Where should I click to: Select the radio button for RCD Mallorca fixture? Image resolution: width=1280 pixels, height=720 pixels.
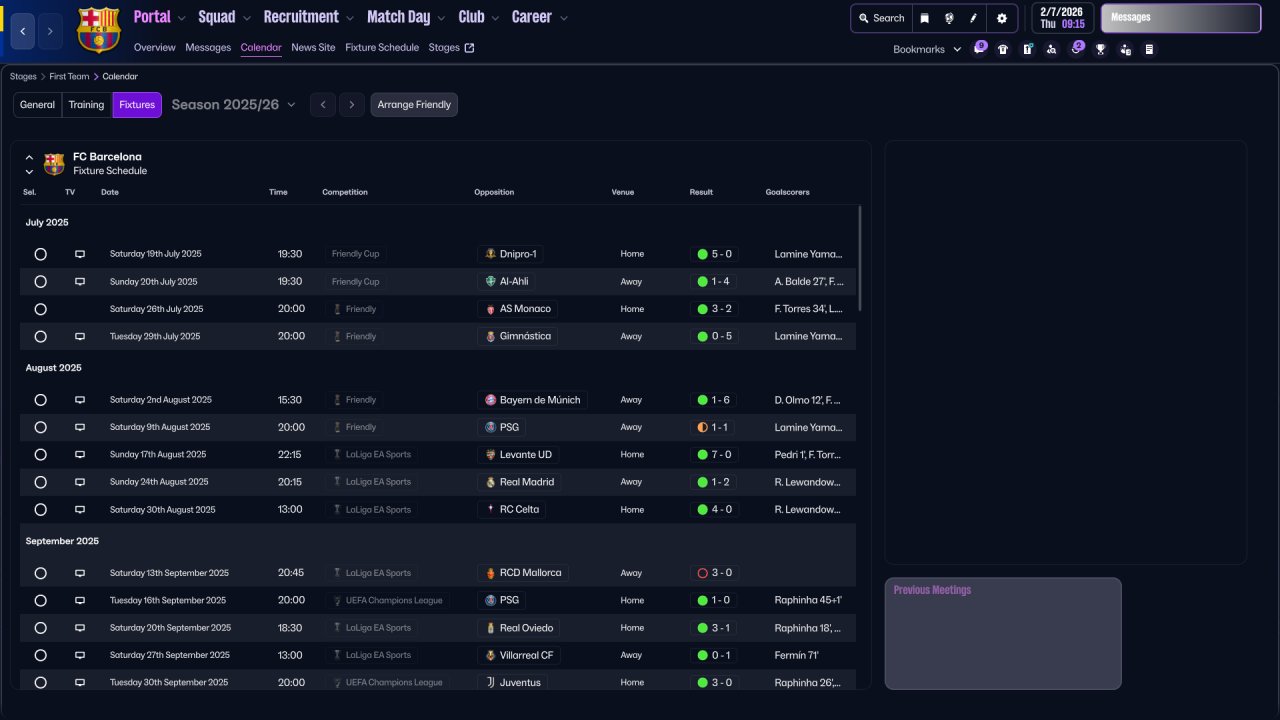click(x=41, y=574)
